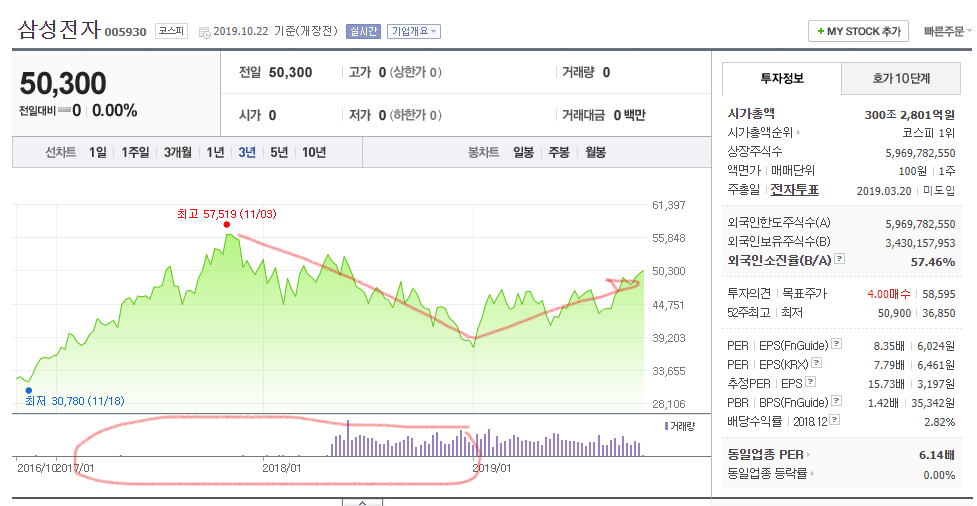
Task: Select the 3개월 line chart period
Action: point(178,153)
